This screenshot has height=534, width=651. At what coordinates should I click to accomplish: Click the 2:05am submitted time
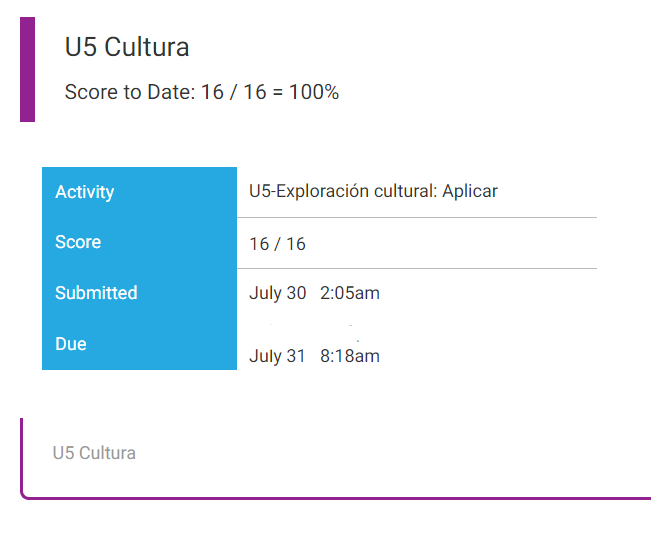350,293
